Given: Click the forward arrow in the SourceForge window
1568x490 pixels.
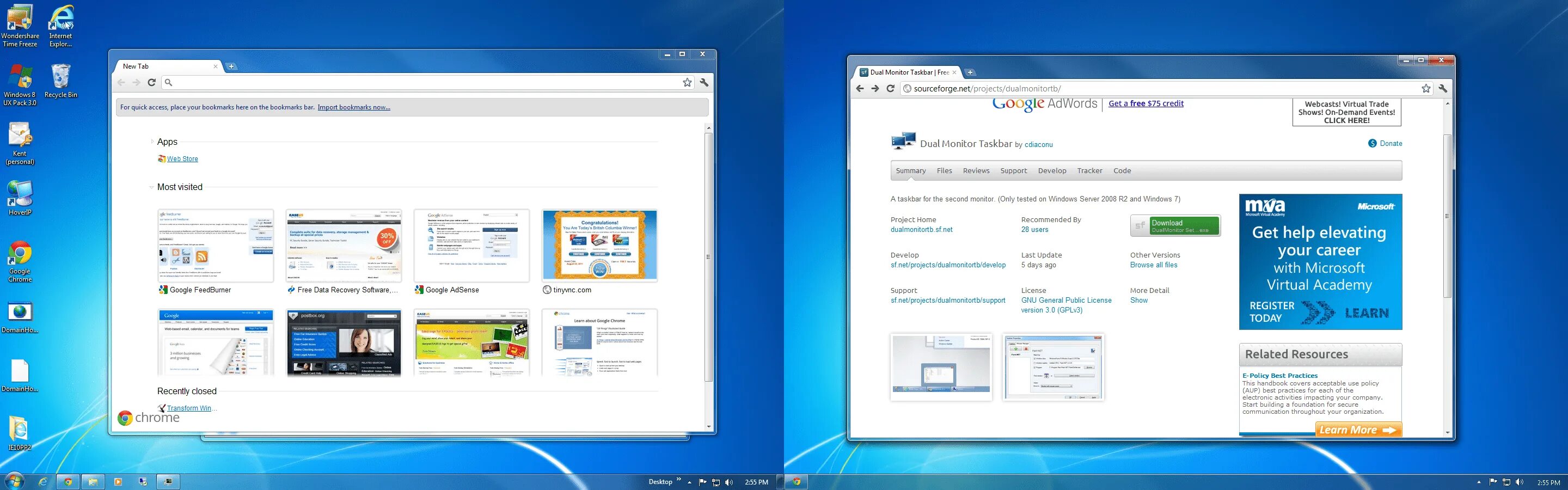Looking at the screenshot, I should pos(875,88).
